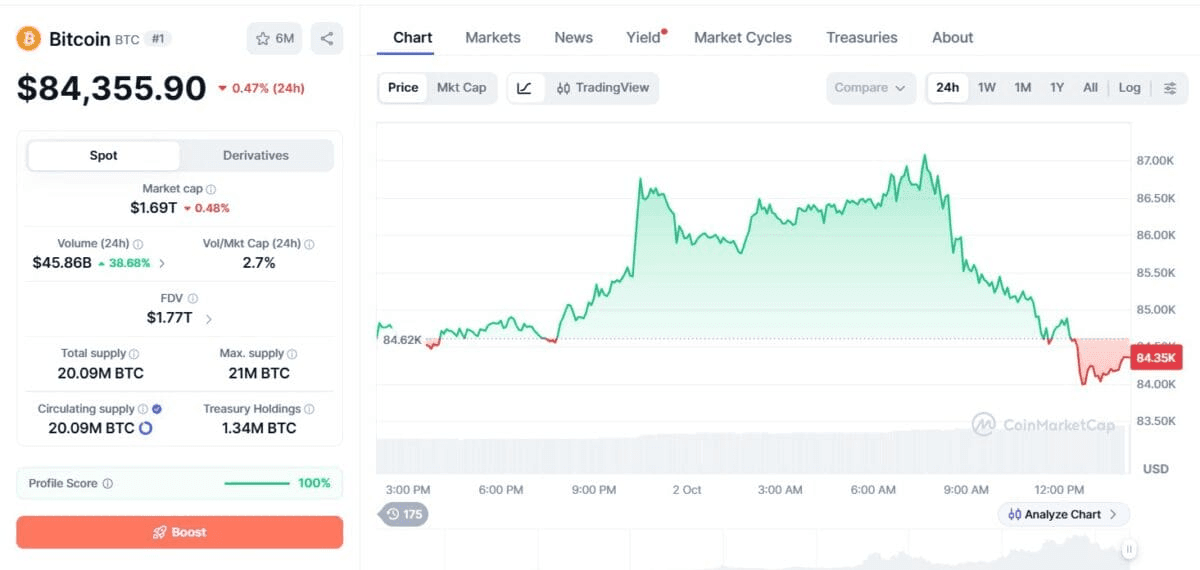Click the Boost button
The height and width of the screenshot is (570, 1200).
pos(180,532)
